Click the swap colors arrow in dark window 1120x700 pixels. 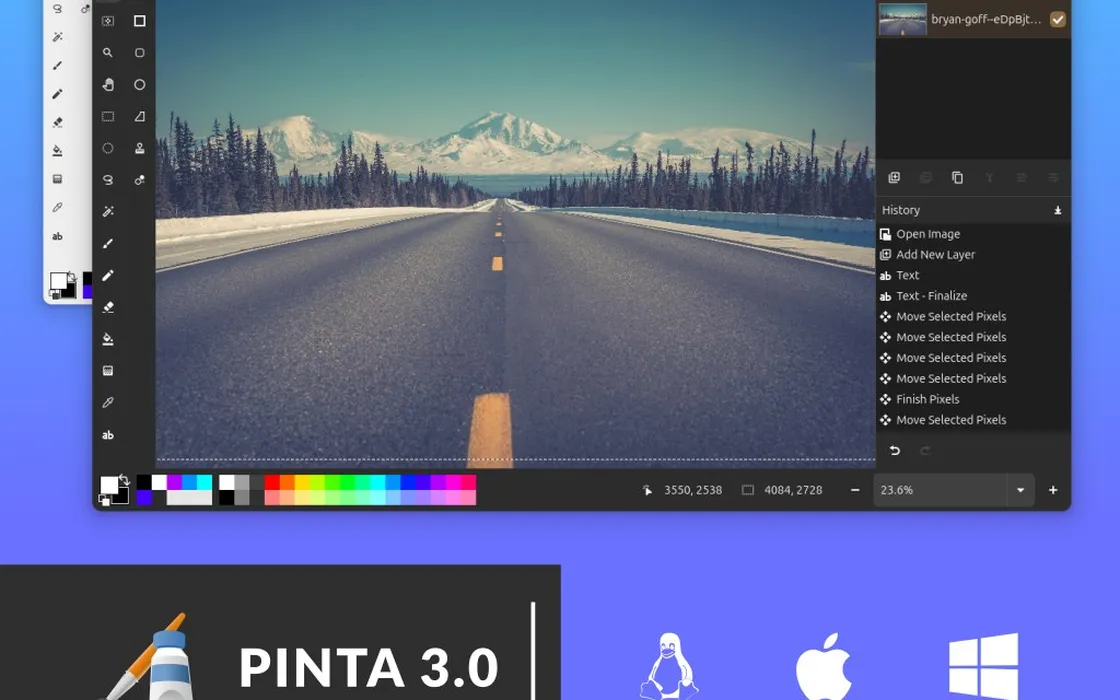point(125,480)
